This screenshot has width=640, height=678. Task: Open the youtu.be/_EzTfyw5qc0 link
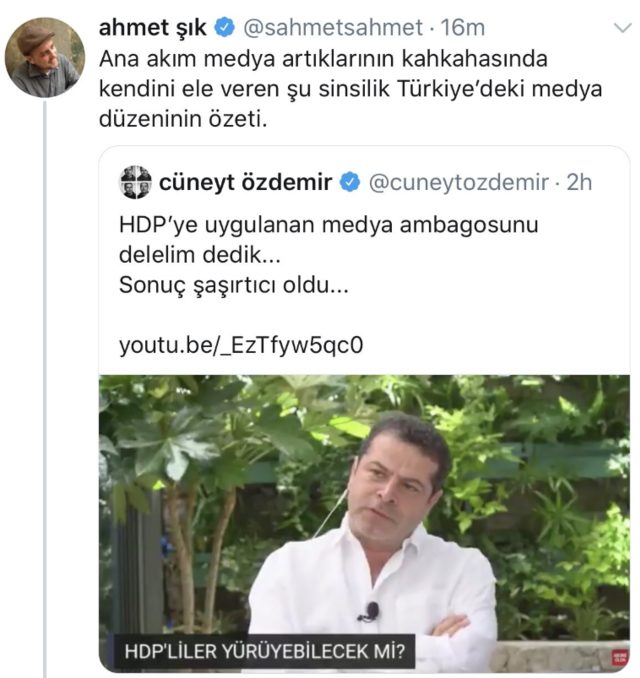pos(241,345)
